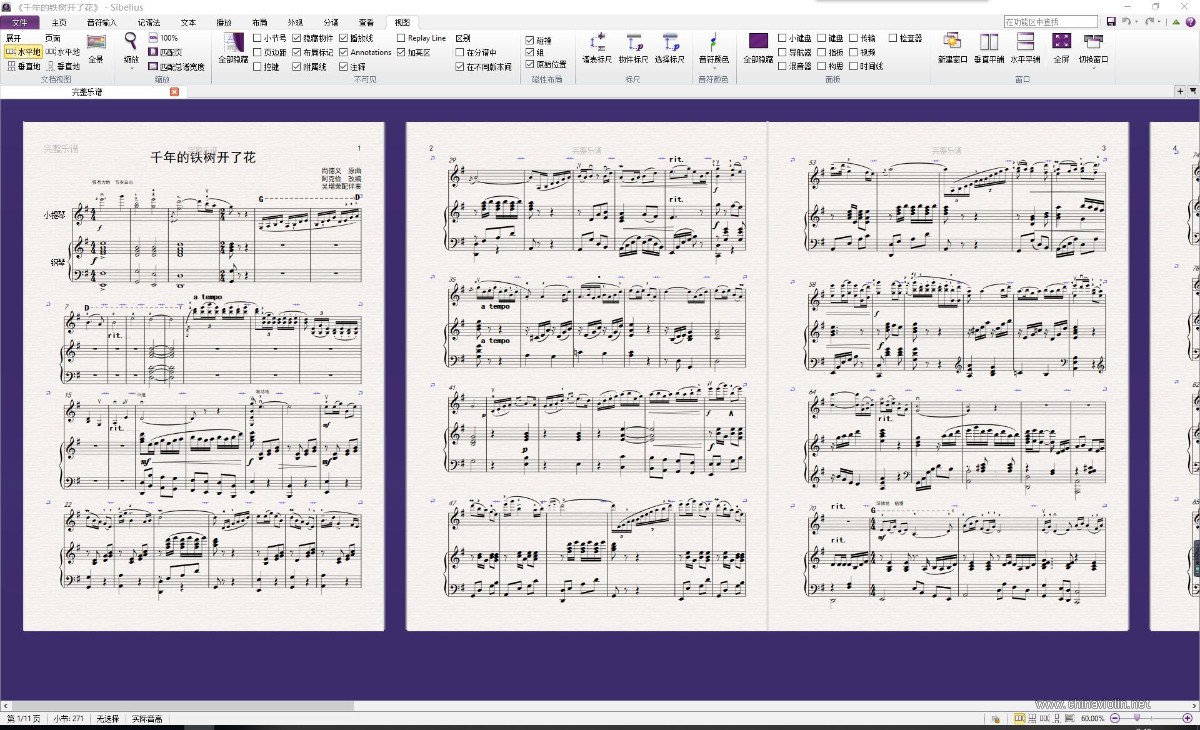Enable Replay Line checkbox
Image resolution: width=1200 pixels, height=730 pixels.
click(401, 38)
